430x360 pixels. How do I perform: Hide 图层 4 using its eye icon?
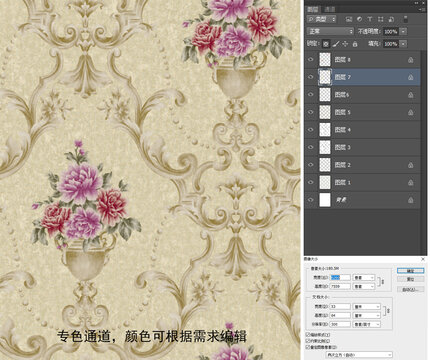tap(311, 130)
